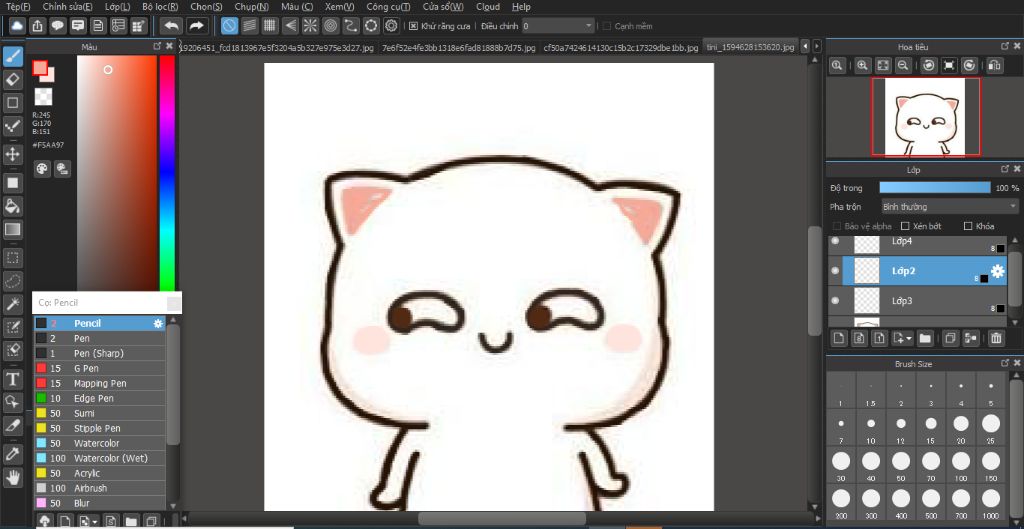Delete layer with trash can icon
The image size is (1024, 529).
tap(995, 338)
